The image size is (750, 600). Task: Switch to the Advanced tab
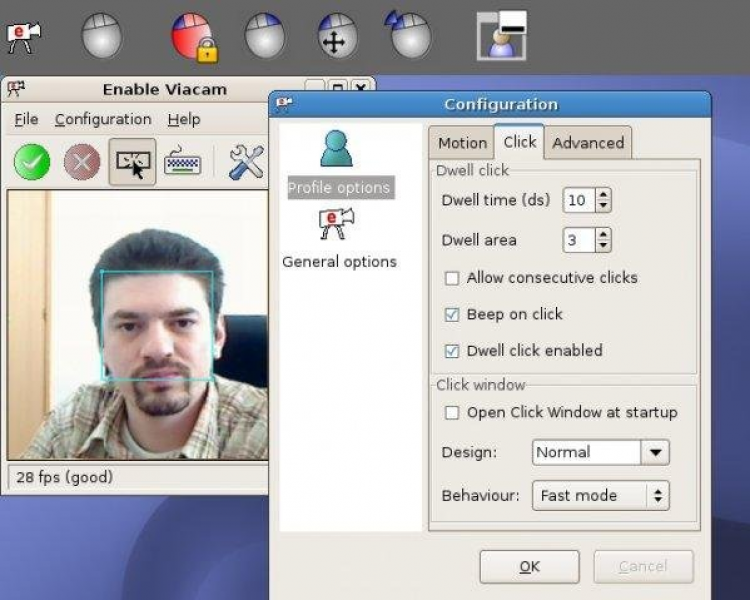click(588, 143)
